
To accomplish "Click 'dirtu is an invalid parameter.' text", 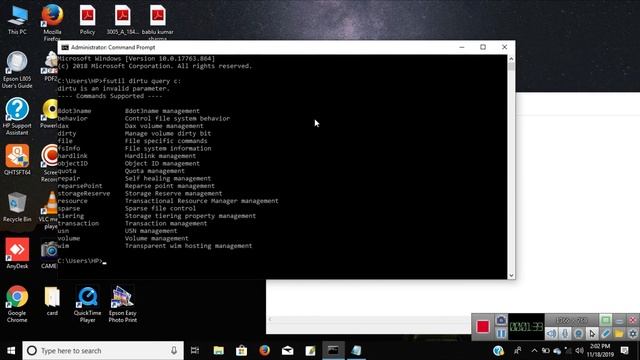I will coord(113,89).
